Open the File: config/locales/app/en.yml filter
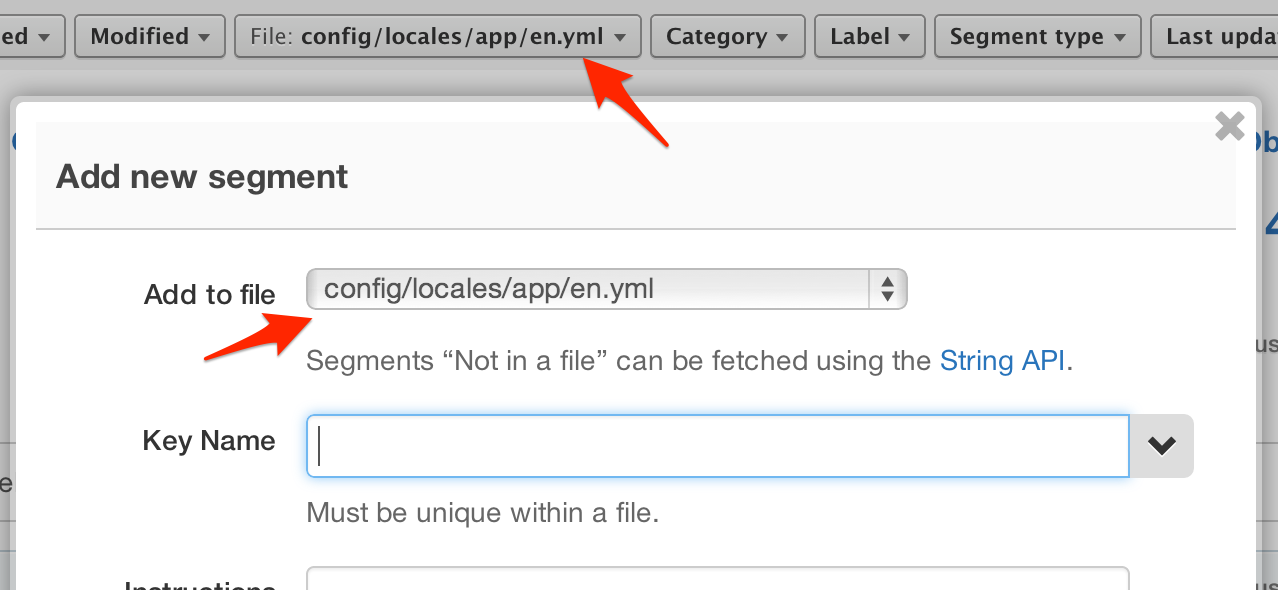1278x590 pixels. click(438, 37)
